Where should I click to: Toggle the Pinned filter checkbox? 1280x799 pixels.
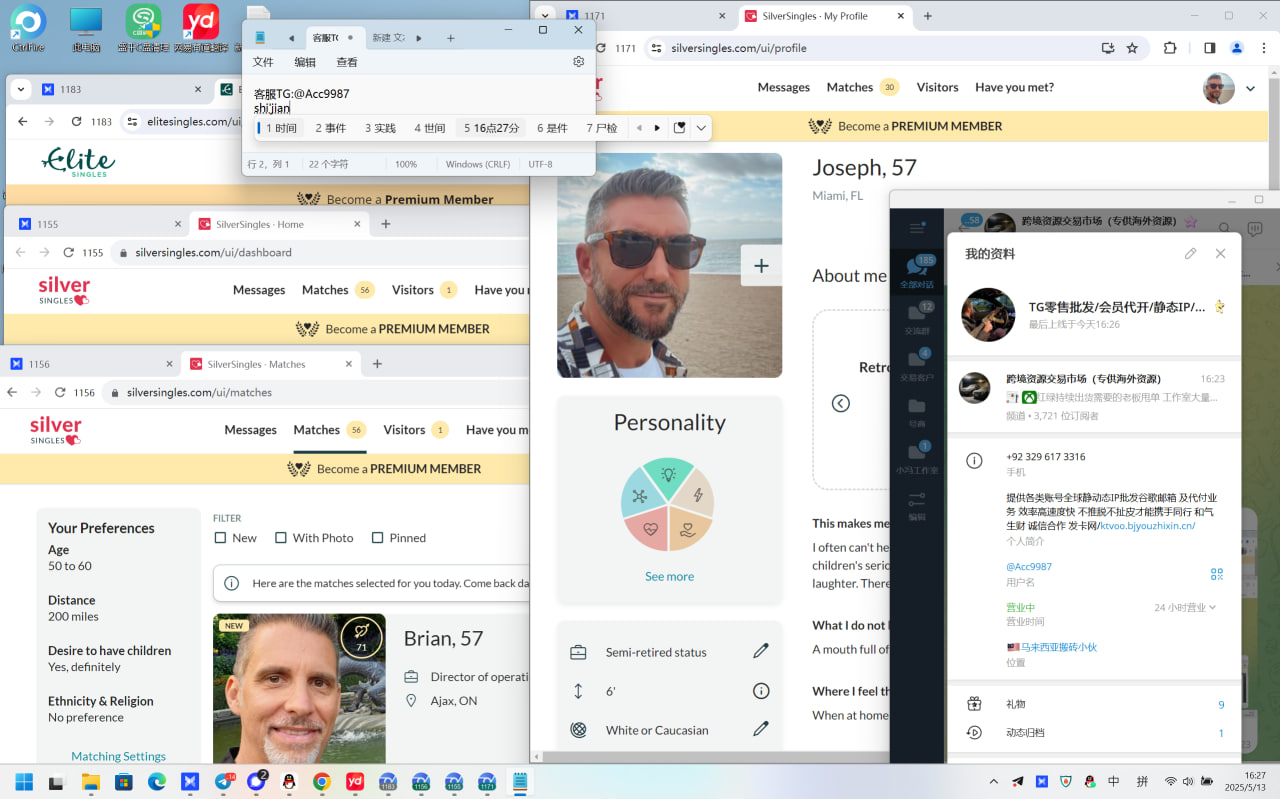click(x=377, y=538)
